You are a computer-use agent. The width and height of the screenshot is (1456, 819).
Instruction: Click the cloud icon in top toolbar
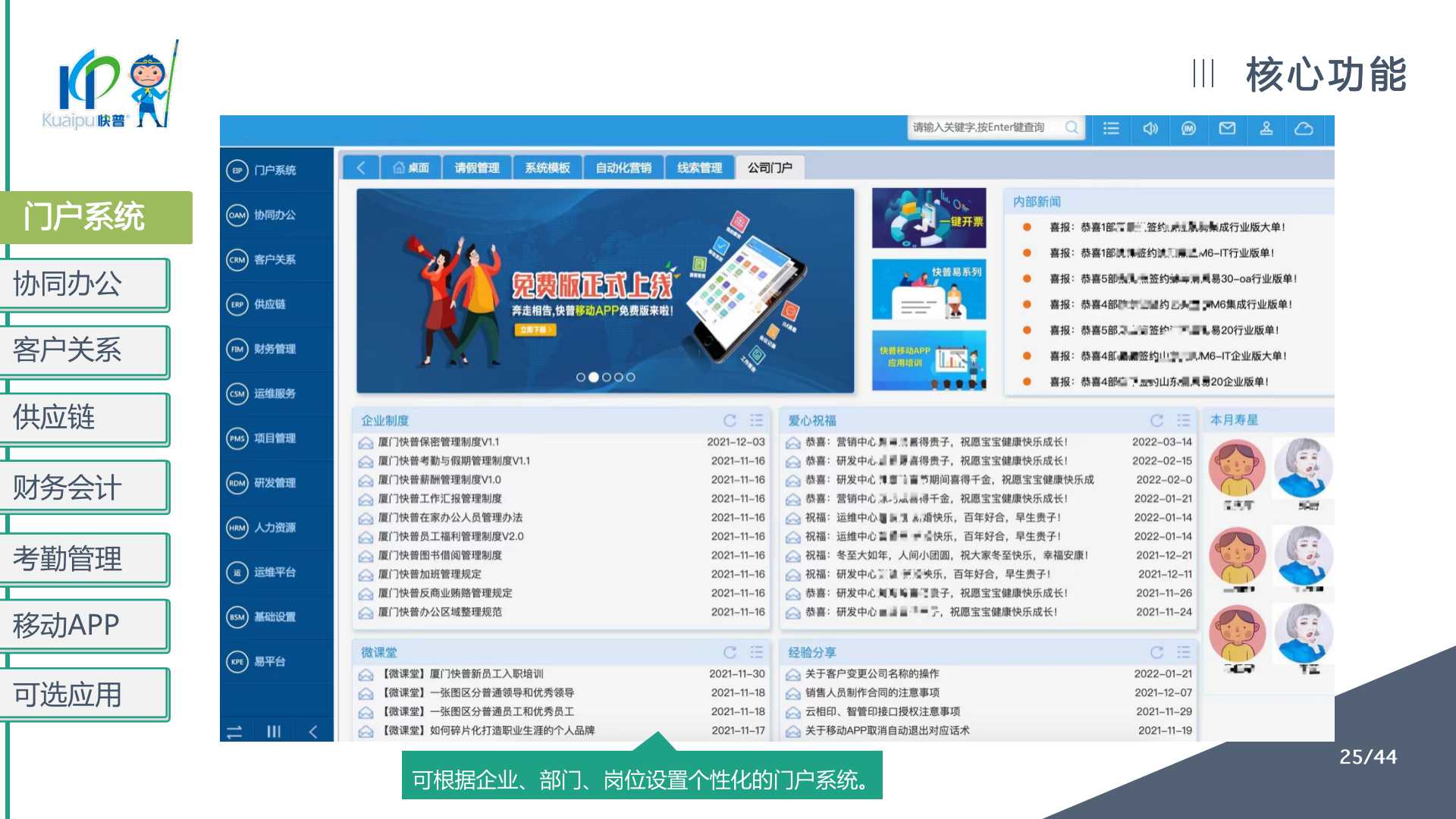(1304, 128)
